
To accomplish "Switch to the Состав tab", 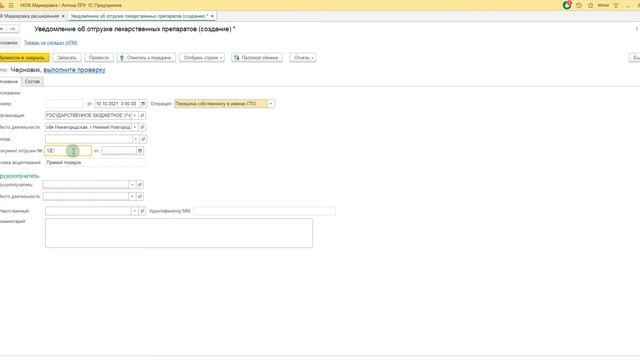I will click(32, 82).
